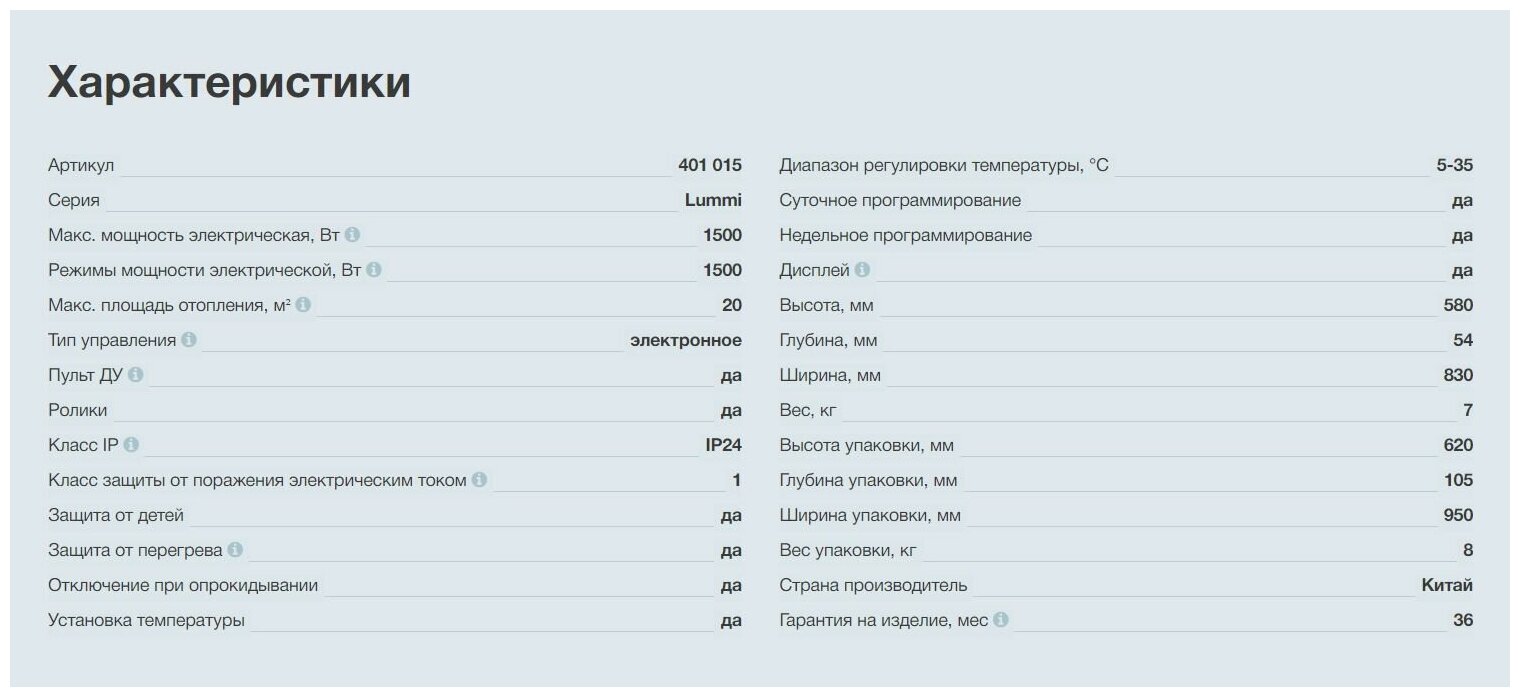Select the Страна производитель label
This screenshot has height=697, width=1520.
click(x=873, y=585)
